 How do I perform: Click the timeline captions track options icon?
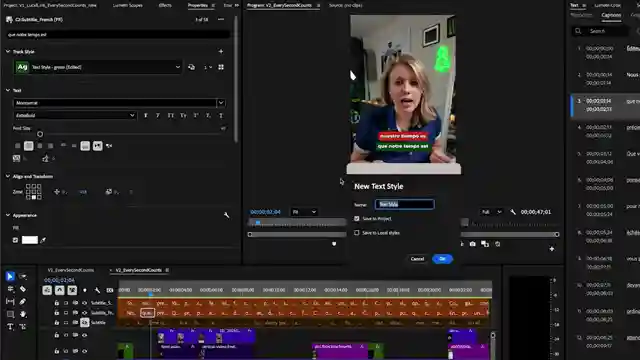click(x=110, y=290)
